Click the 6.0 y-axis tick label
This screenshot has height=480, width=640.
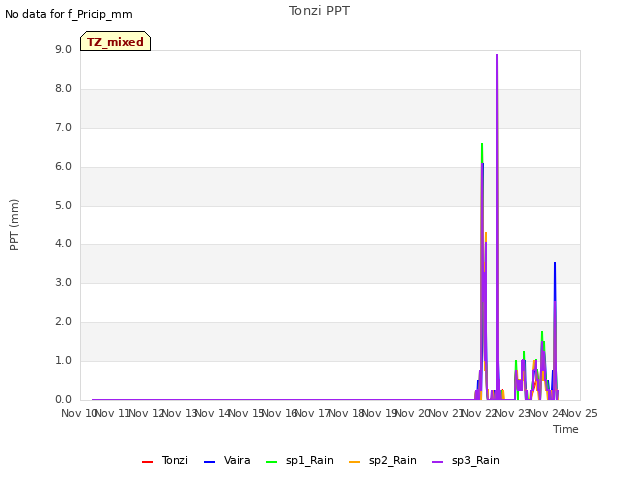pos(63,166)
